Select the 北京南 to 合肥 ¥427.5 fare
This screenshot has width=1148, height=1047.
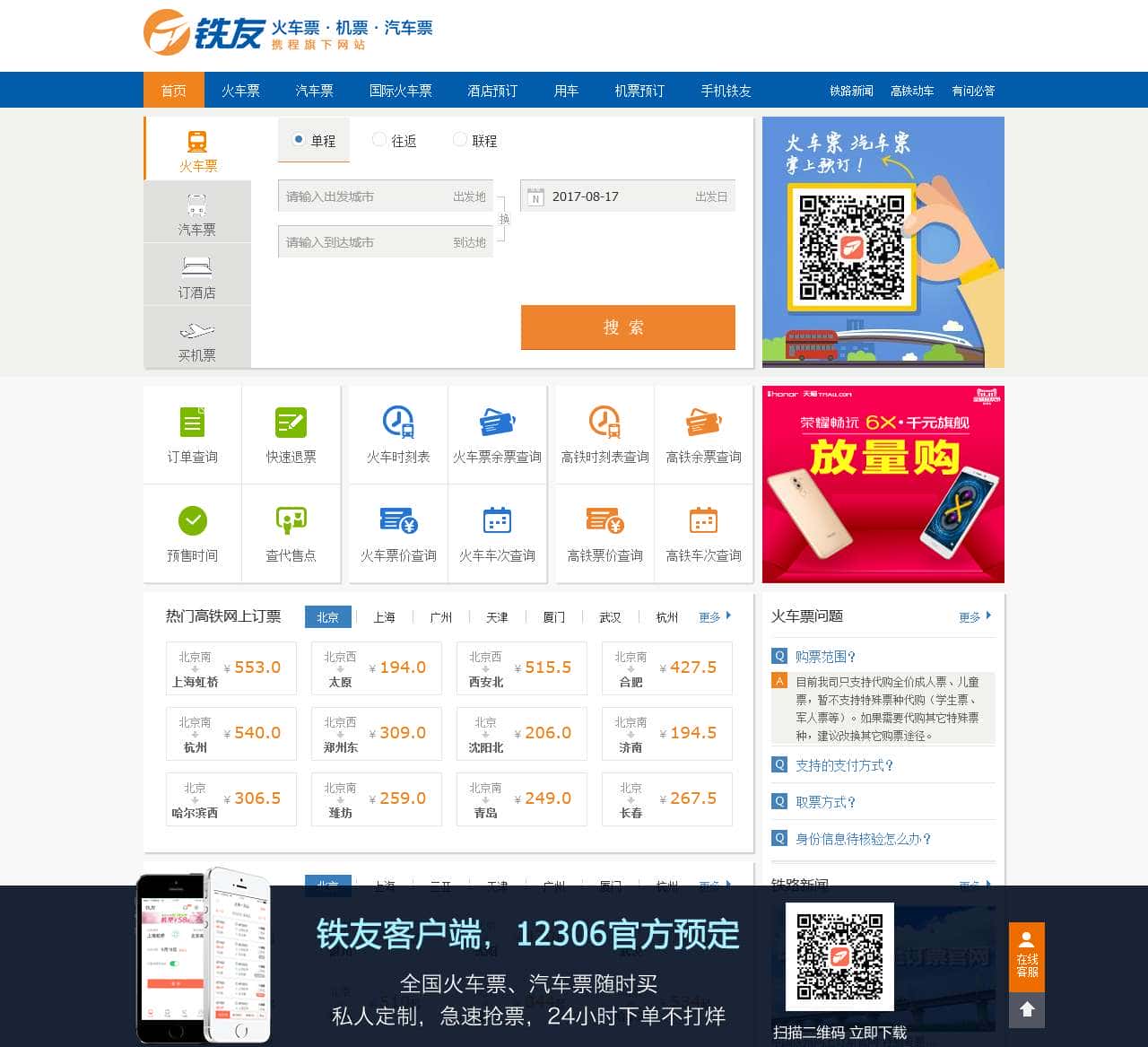(x=667, y=668)
